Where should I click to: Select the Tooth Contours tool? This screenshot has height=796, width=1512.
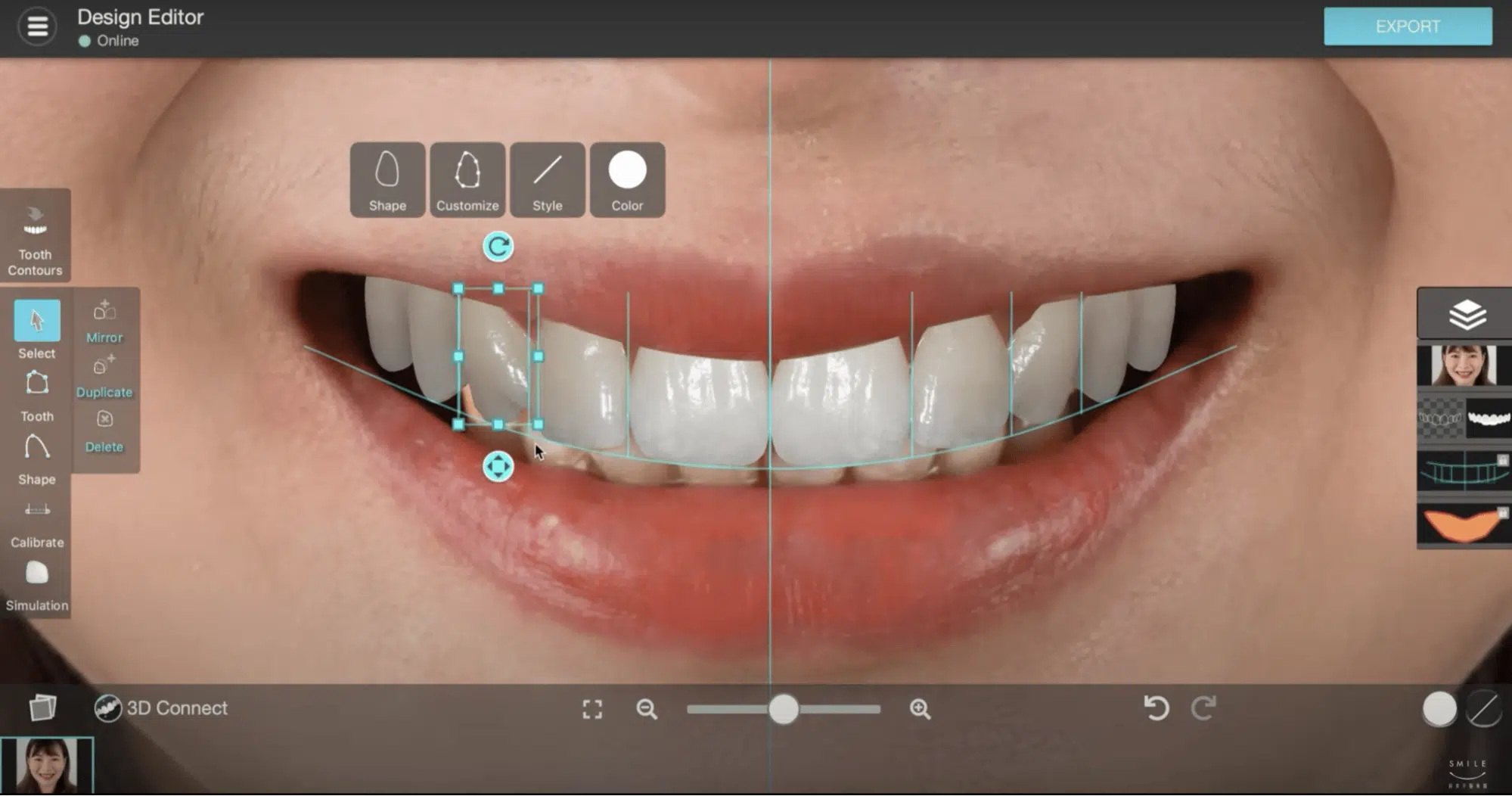pyautogui.click(x=35, y=238)
